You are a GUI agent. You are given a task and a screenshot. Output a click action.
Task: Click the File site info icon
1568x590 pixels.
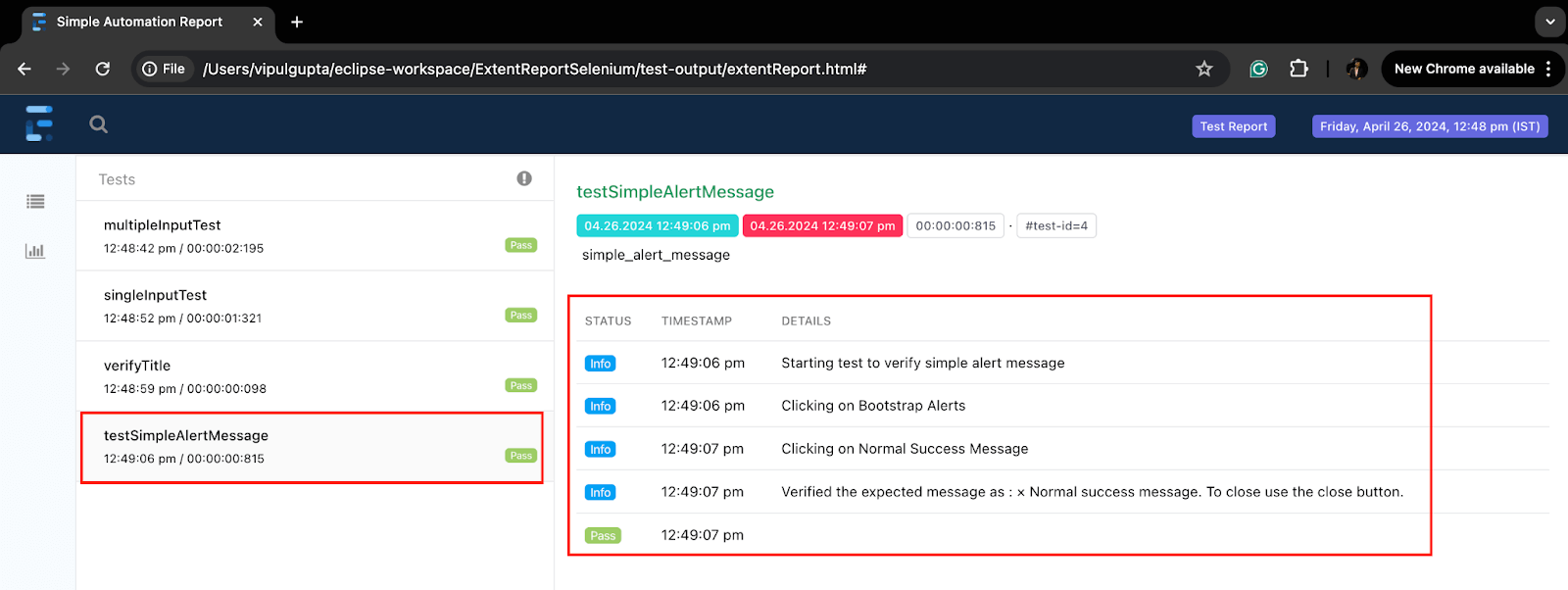[164, 69]
